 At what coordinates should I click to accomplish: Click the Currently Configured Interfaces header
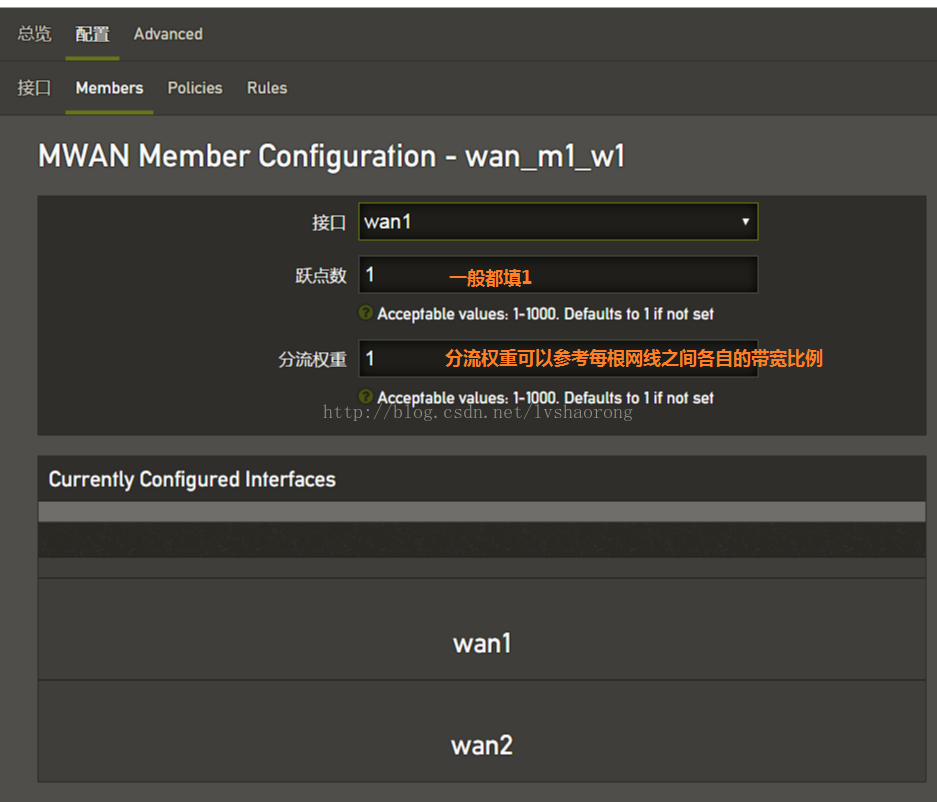192,479
